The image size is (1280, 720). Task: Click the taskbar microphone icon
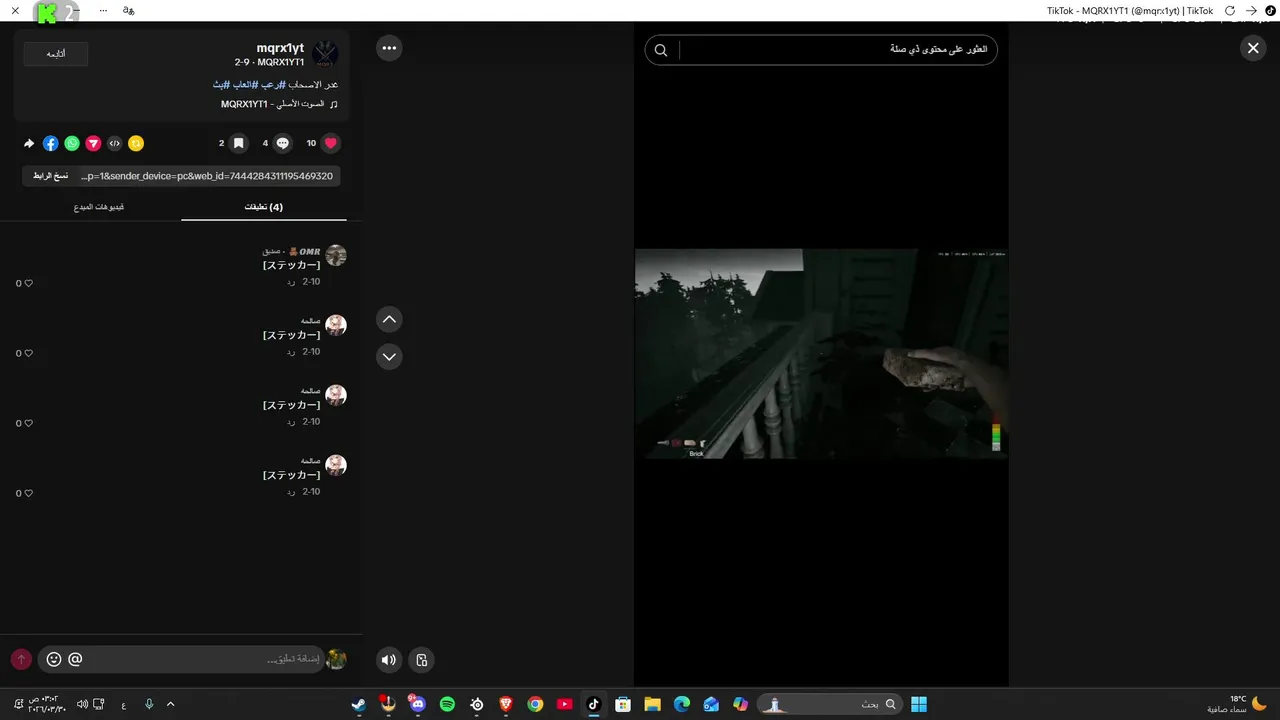[149, 704]
